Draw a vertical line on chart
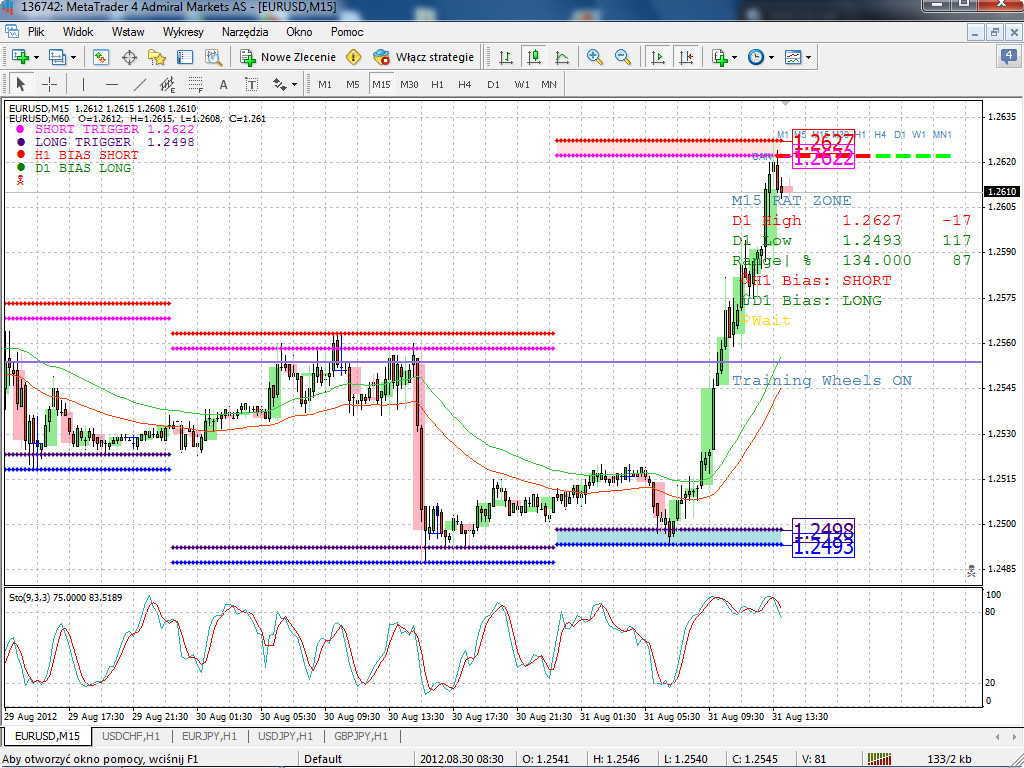This screenshot has width=1024, height=768. [x=83, y=84]
